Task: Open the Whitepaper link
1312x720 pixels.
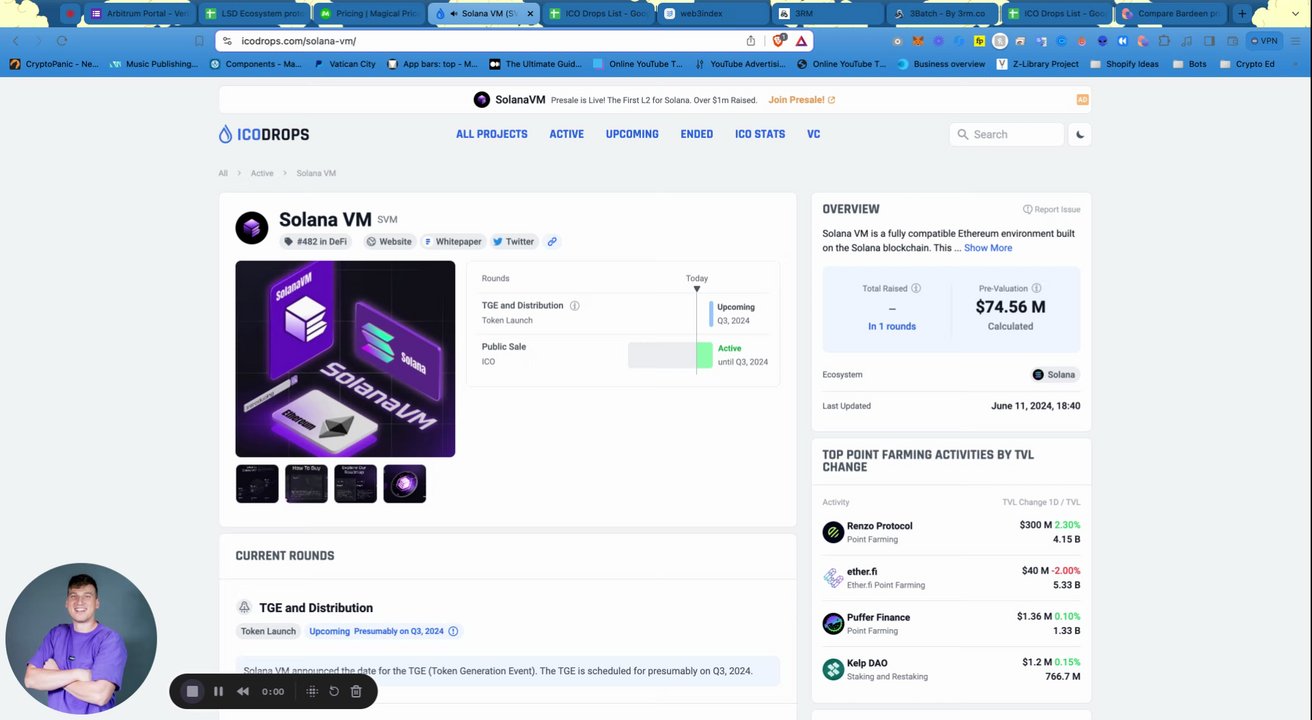Action: pyautogui.click(x=453, y=241)
